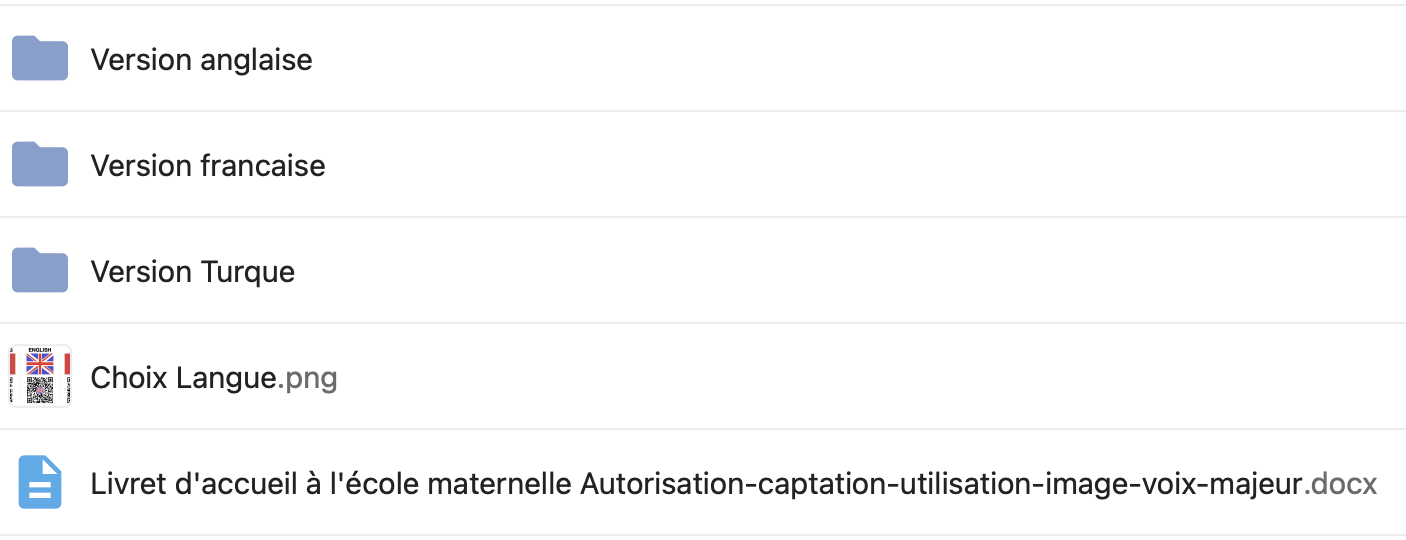Click the Version francaise folder icon
Screen dimensions: 1406x540
(x=40, y=165)
